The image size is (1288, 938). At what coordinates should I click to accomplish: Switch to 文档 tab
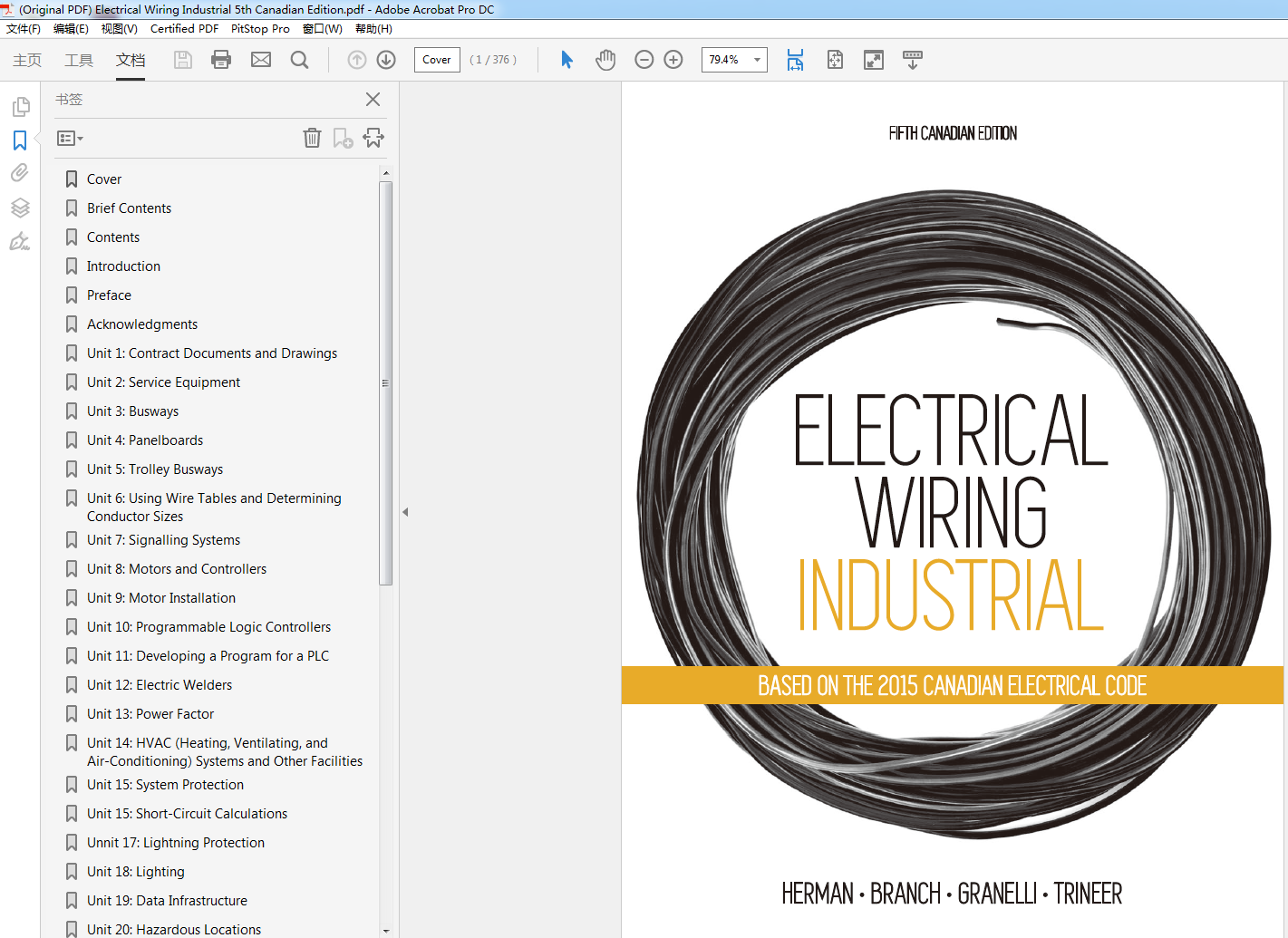click(131, 60)
